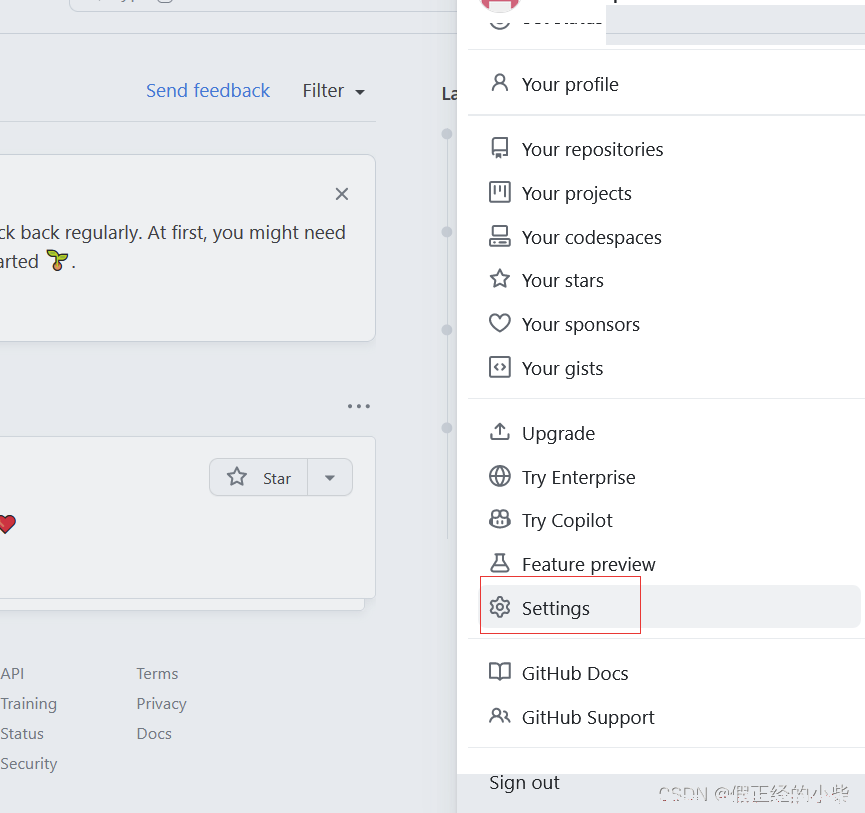Click the star icon beside Your stars
Image resolution: width=865 pixels, height=813 pixels.
click(499, 280)
